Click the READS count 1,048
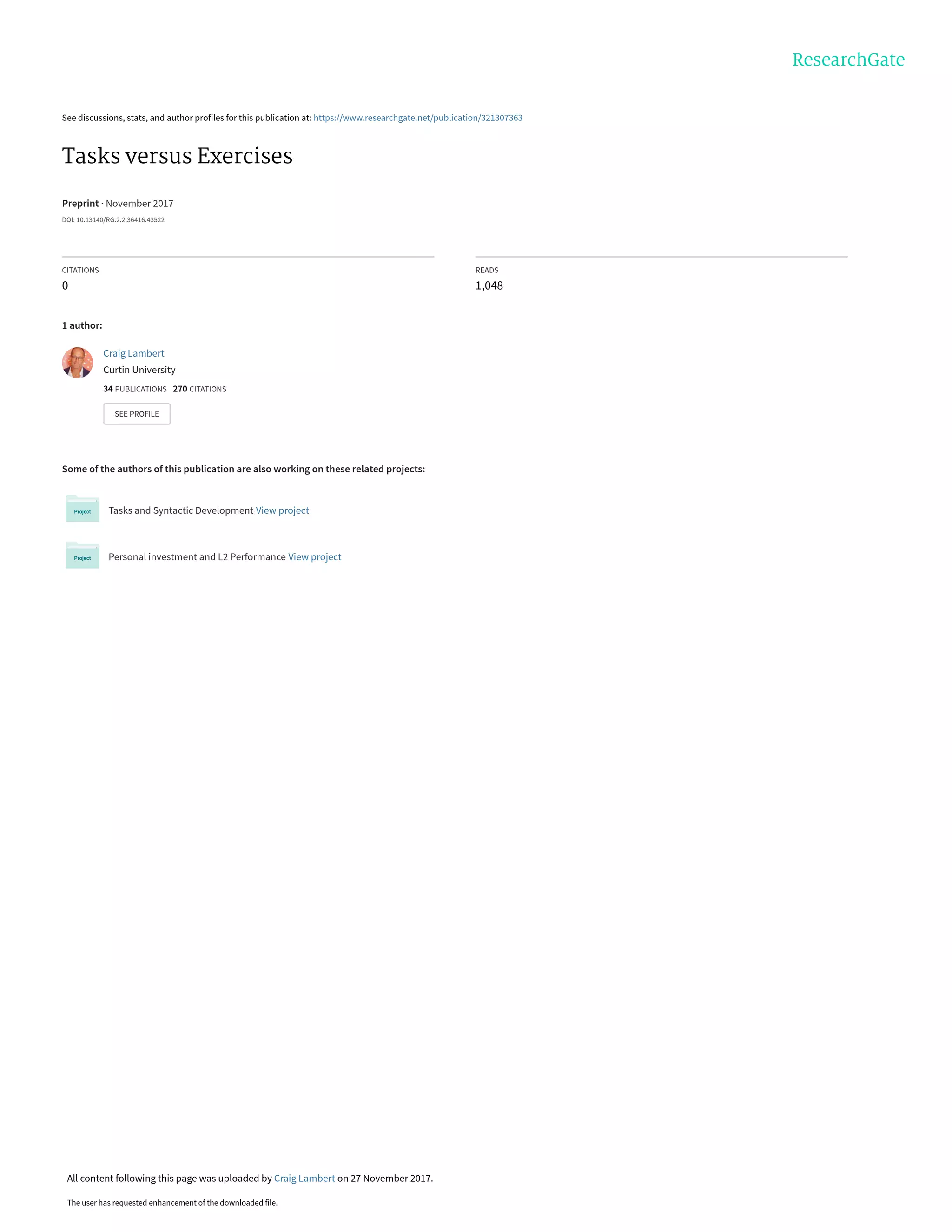The image size is (952, 1232). (x=489, y=285)
